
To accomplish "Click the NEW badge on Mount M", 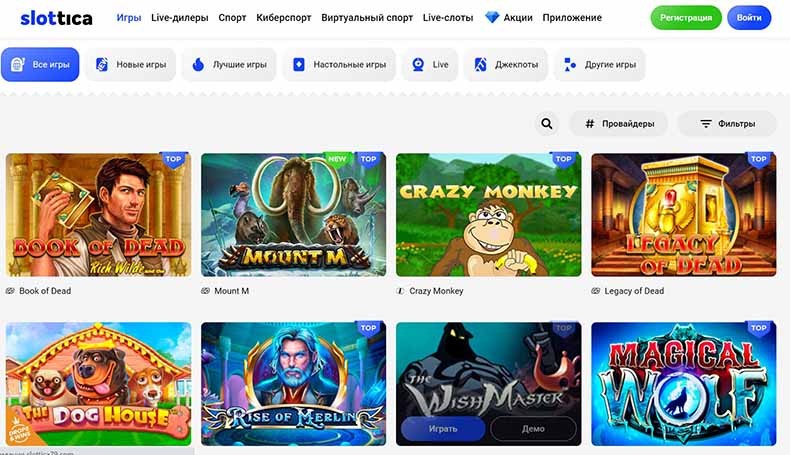I will [337, 159].
